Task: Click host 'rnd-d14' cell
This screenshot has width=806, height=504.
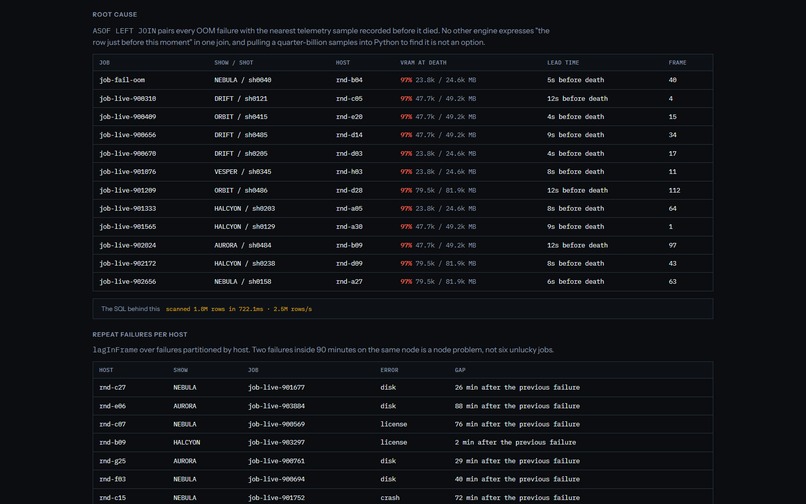Action: tap(349, 135)
